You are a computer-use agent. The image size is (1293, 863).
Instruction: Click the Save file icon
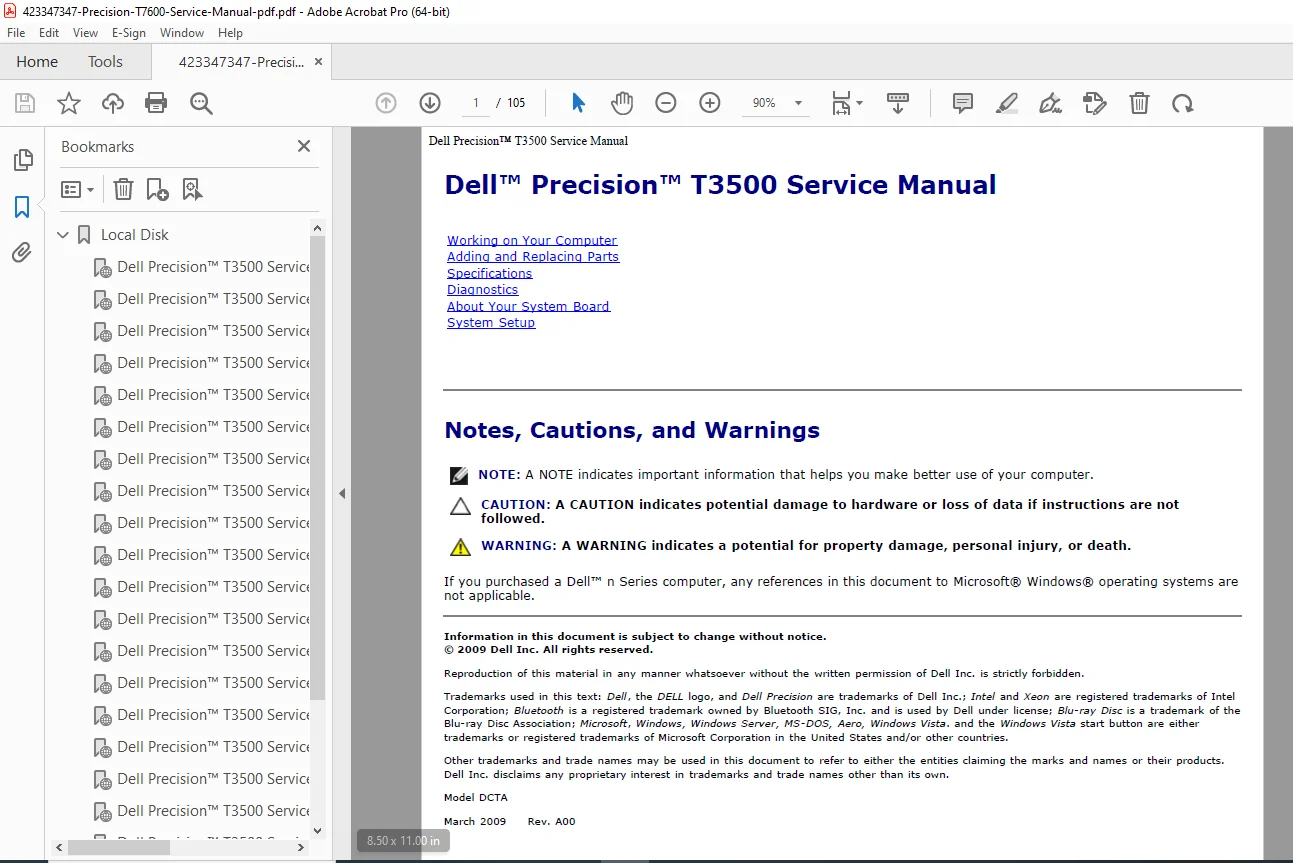(25, 103)
